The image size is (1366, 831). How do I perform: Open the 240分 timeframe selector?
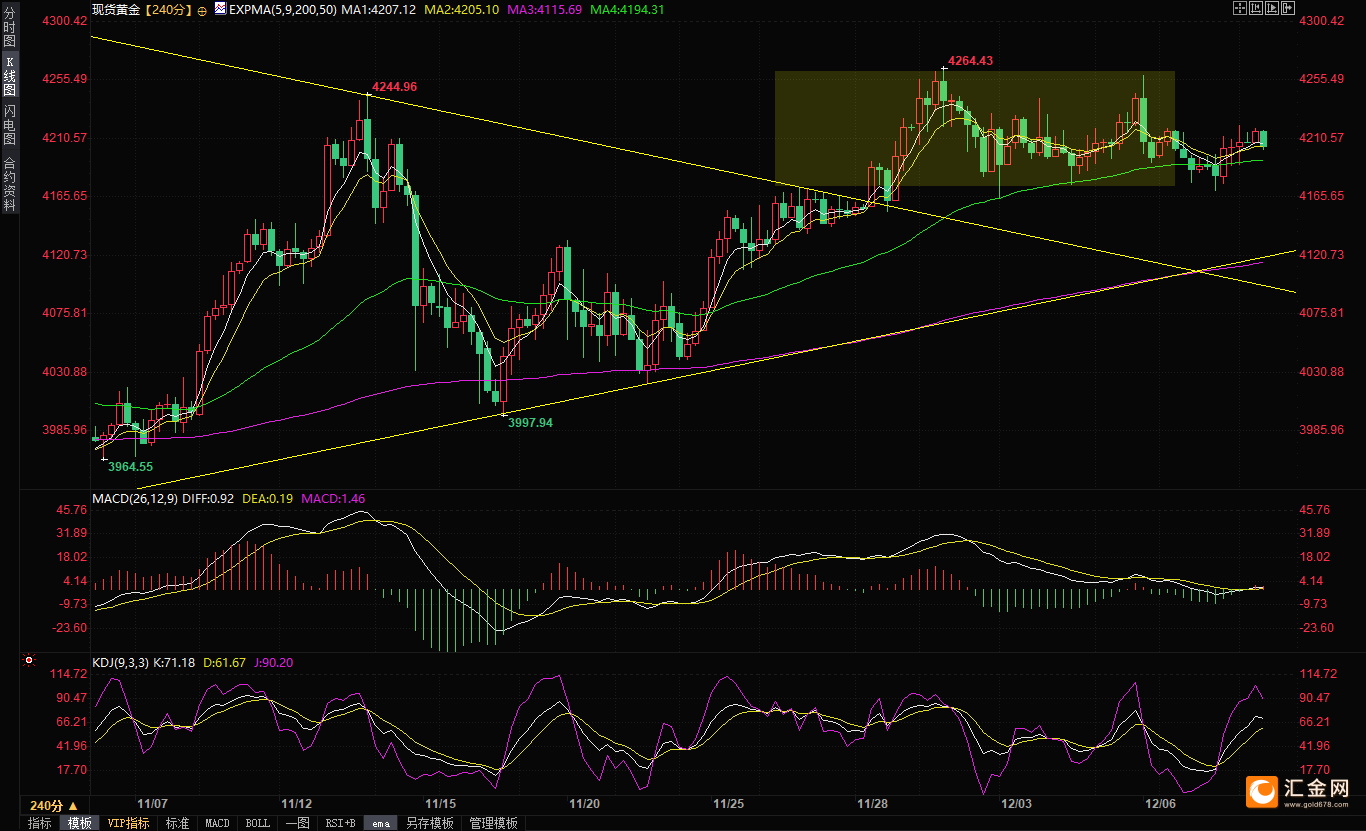coord(53,805)
